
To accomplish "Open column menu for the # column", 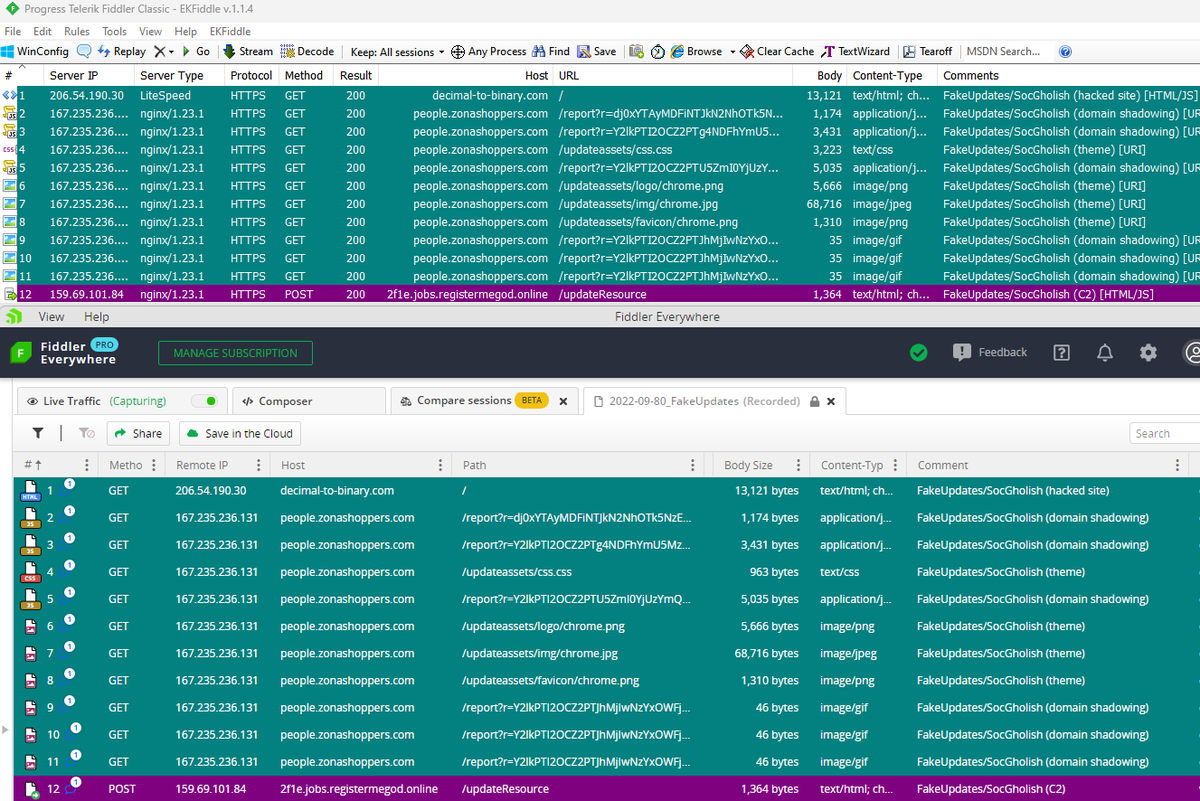I will 87,465.
